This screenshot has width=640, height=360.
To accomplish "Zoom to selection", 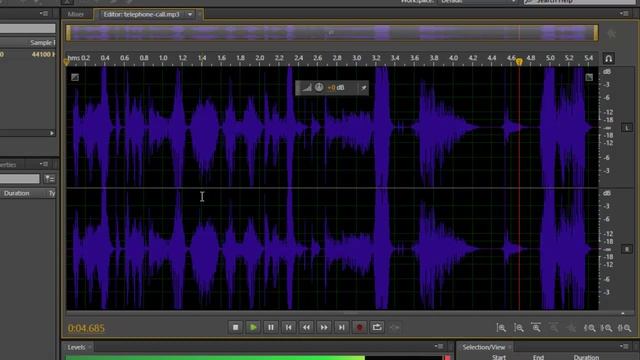I will pyautogui.click(x=624, y=328).
